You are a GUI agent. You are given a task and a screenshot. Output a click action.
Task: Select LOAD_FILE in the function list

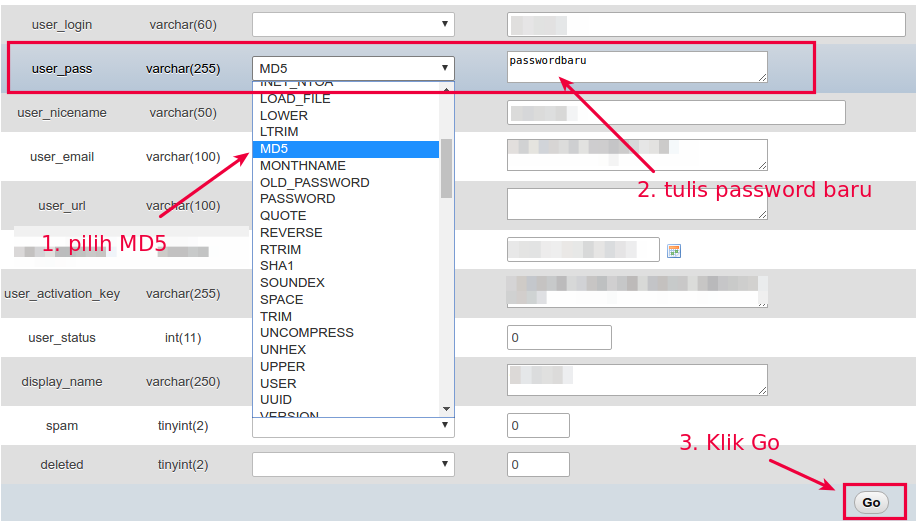pyautogui.click(x=295, y=99)
